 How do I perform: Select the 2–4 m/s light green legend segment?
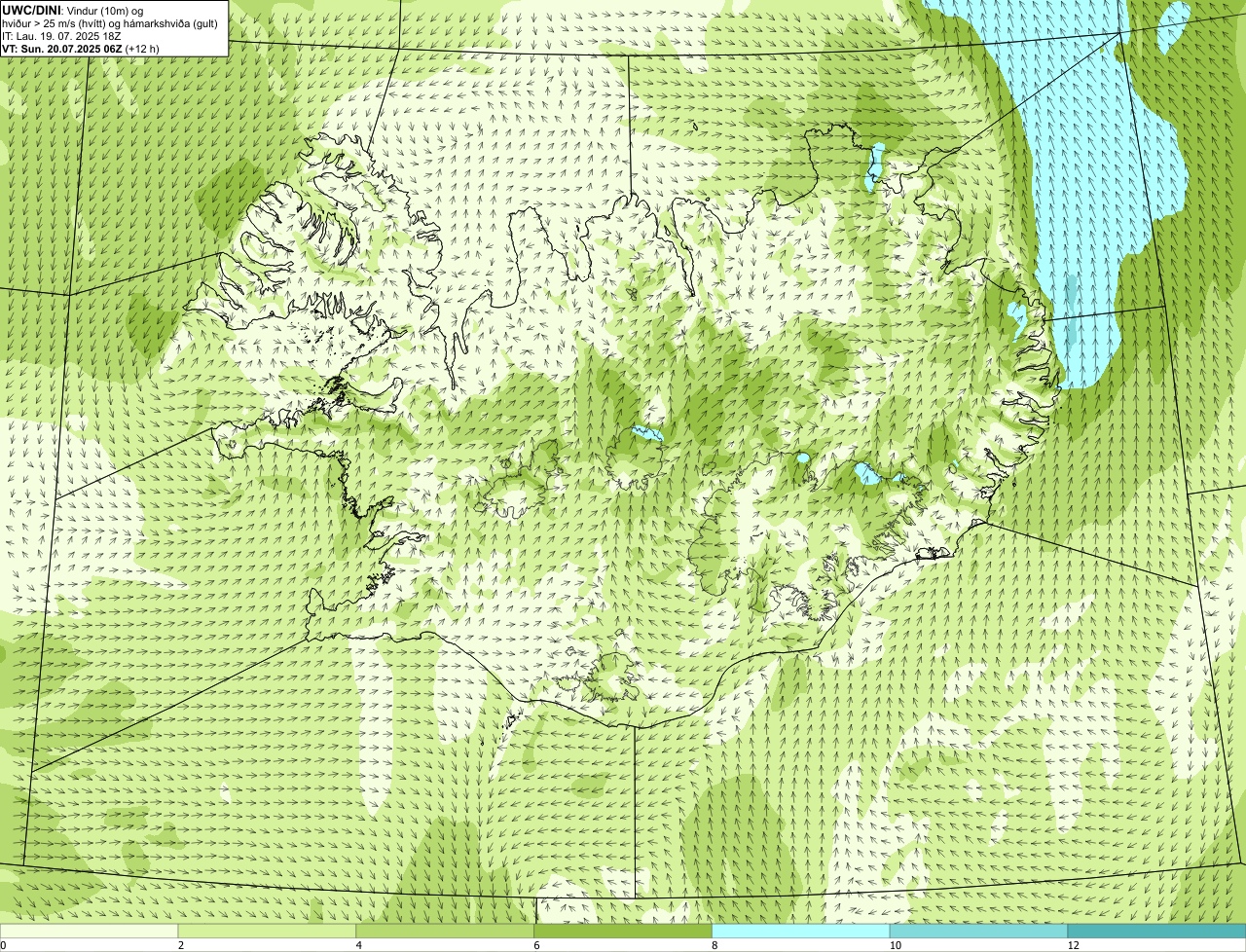(x=268, y=931)
